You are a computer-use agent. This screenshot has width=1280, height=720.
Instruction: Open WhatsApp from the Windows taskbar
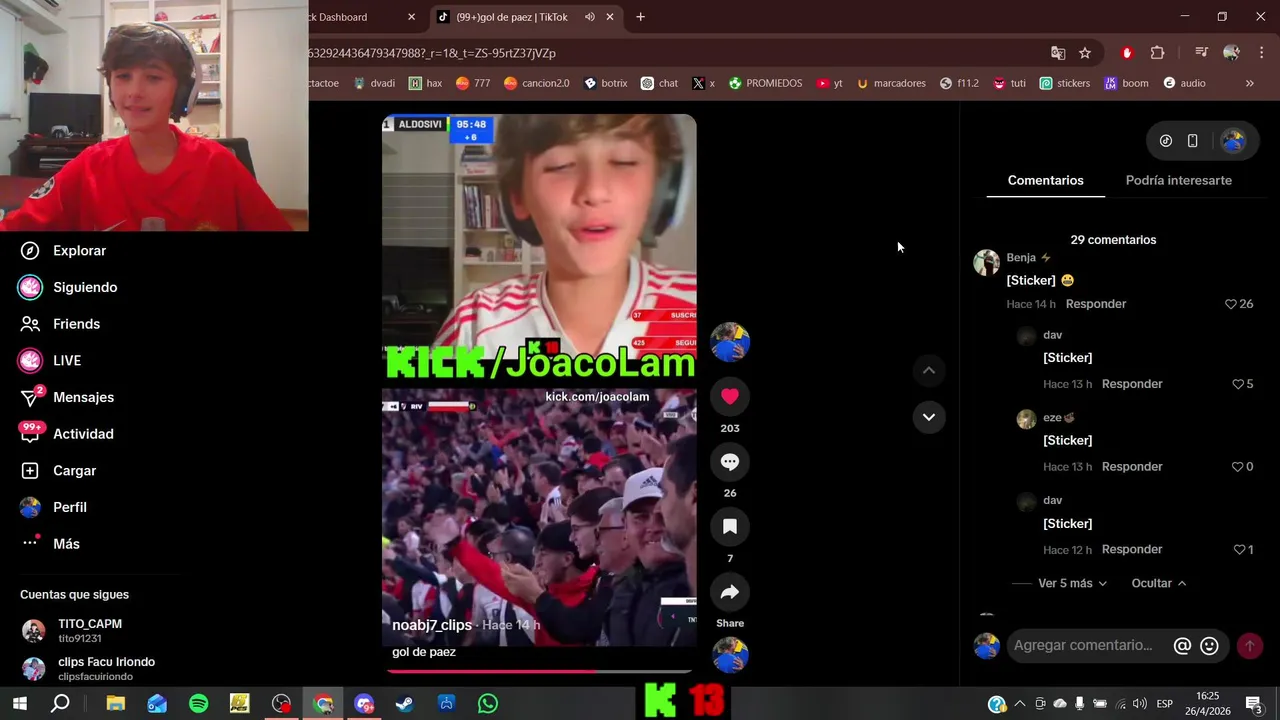487,704
